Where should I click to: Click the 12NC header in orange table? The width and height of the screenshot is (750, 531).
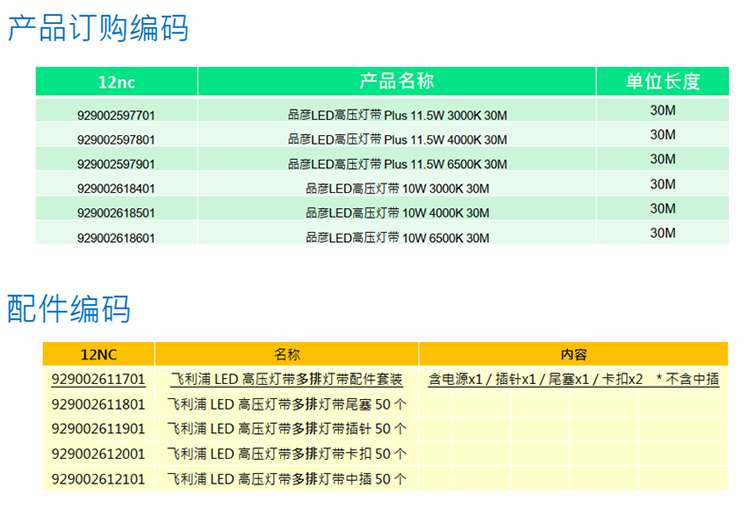coord(99,354)
